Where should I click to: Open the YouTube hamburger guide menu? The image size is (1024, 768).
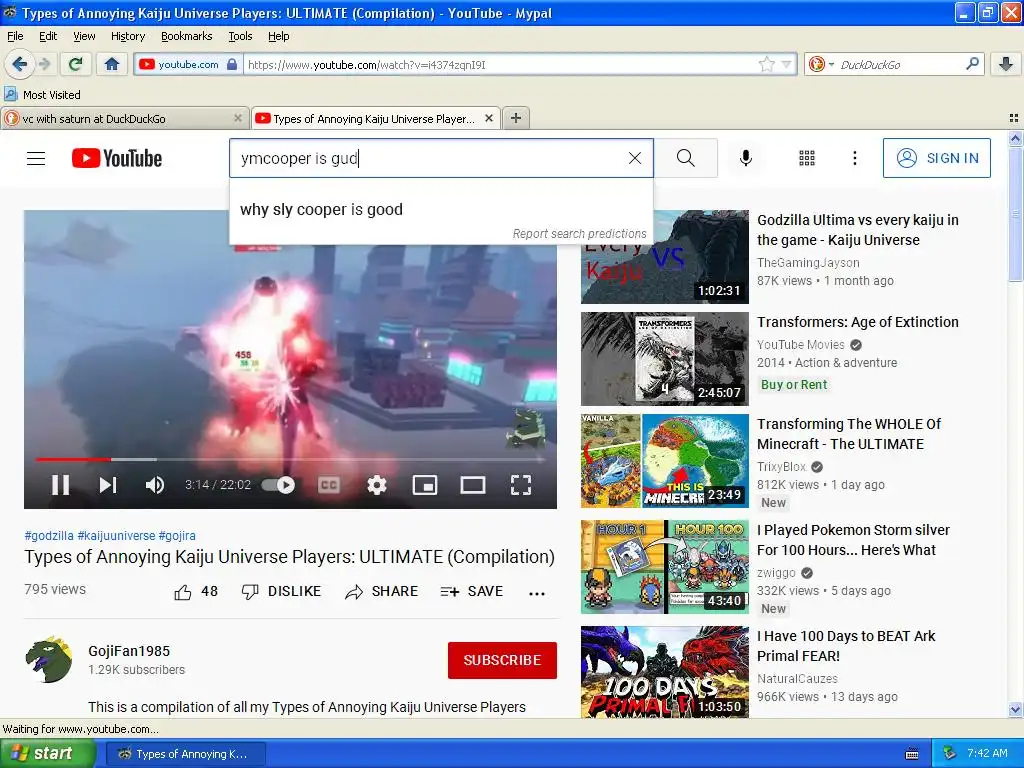point(36,158)
